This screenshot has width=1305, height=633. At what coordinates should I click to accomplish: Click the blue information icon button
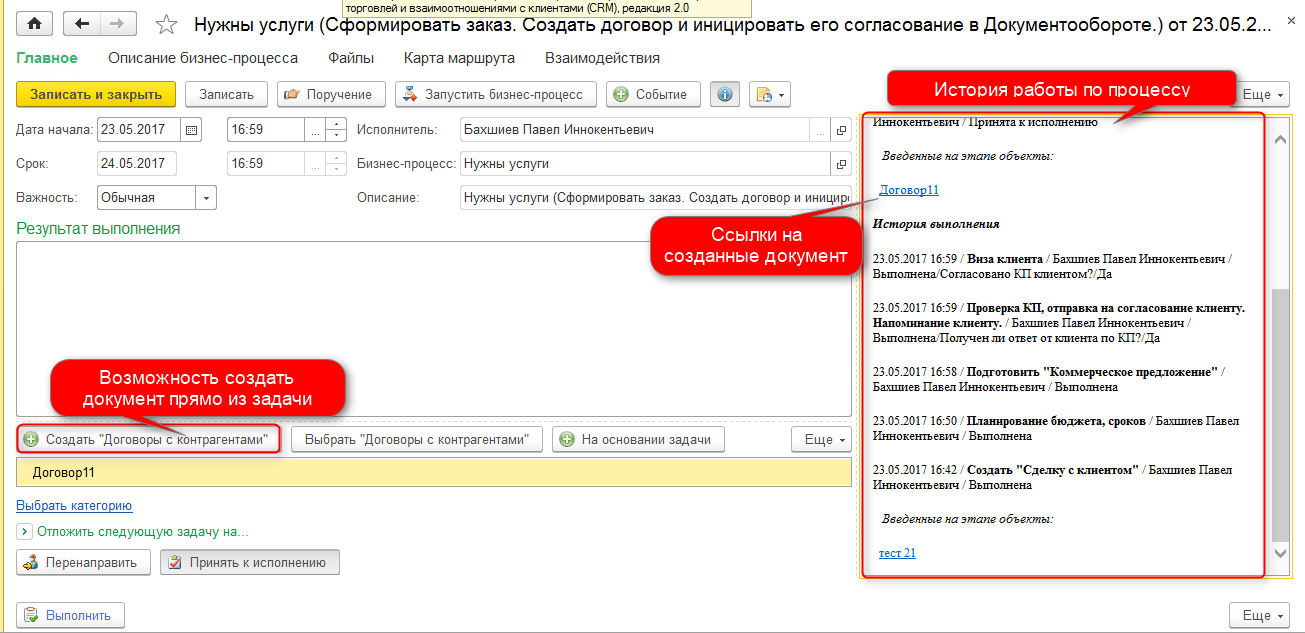pyautogui.click(x=725, y=94)
